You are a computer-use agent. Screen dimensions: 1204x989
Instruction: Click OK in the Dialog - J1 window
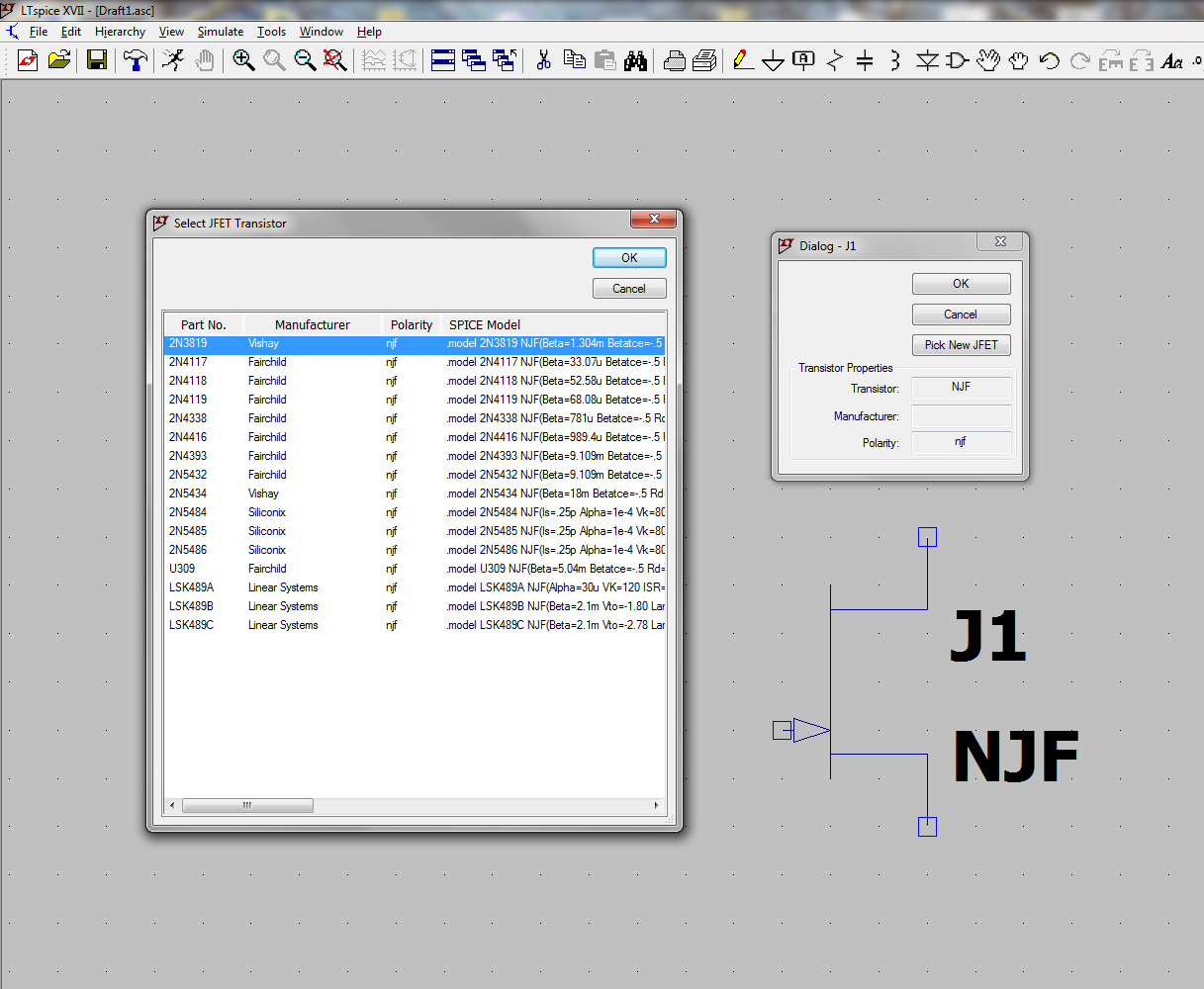click(961, 284)
